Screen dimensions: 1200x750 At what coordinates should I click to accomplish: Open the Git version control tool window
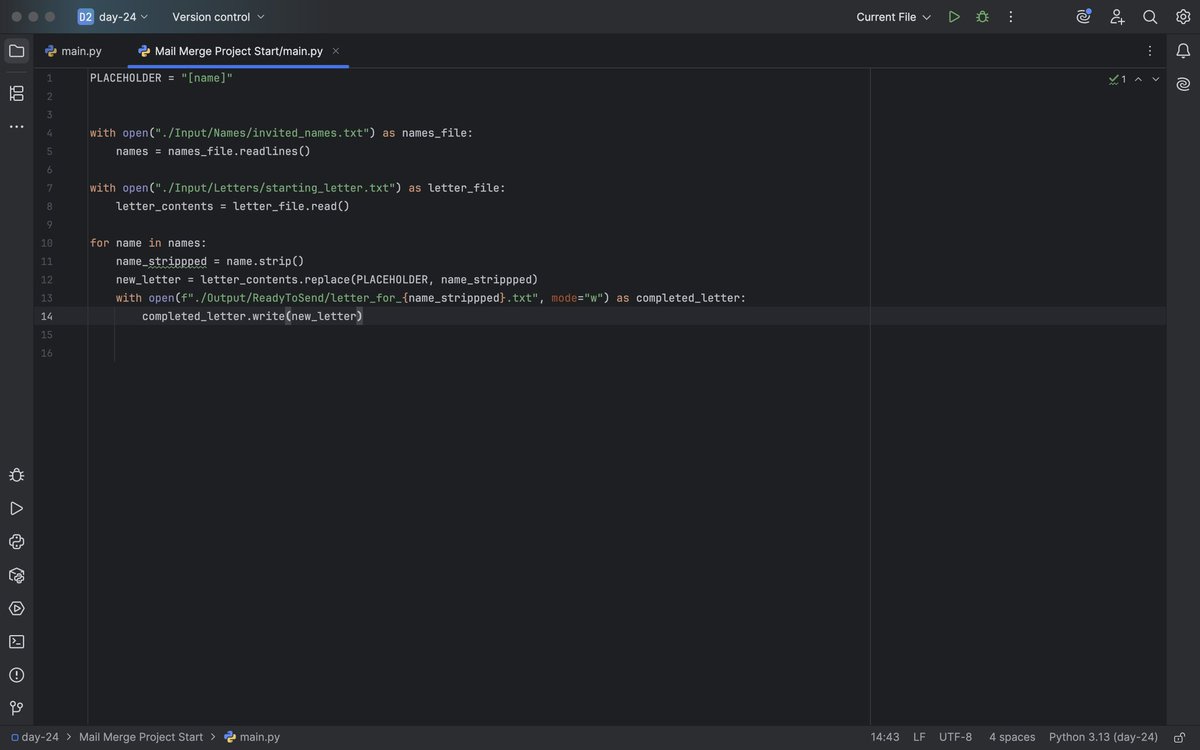pyautogui.click(x=16, y=708)
